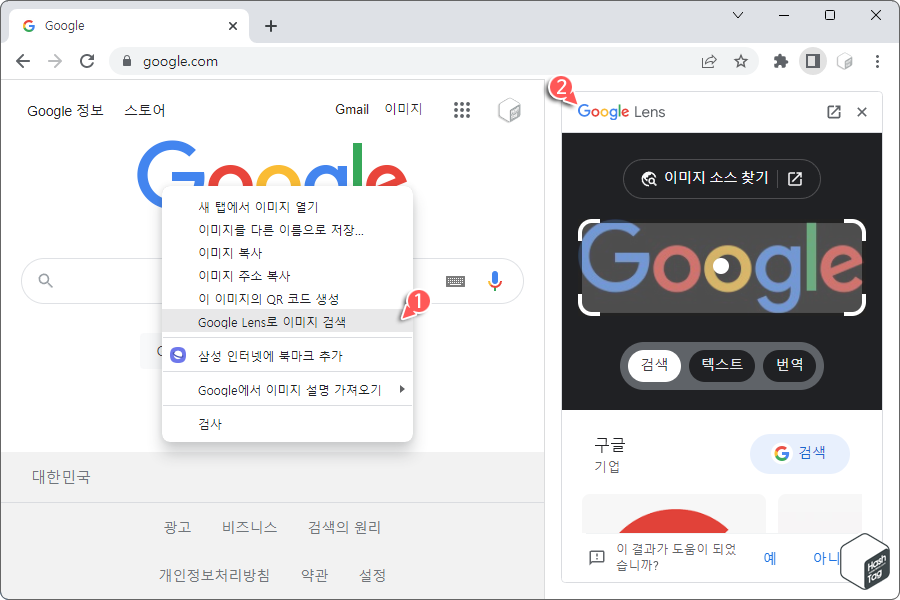Image resolution: width=900 pixels, height=600 pixels.
Task: Choose 삼성 인터넷에 북마크 추가
Action: pyautogui.click(x=287, y=355)
